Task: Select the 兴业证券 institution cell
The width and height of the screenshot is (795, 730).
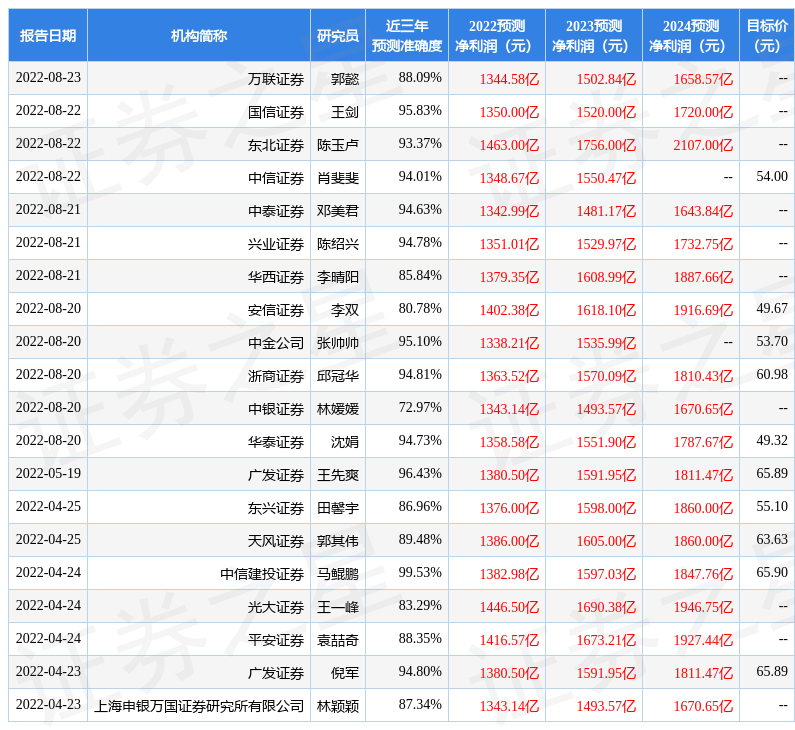Action: pyautogui.click(x=199, y=243)
